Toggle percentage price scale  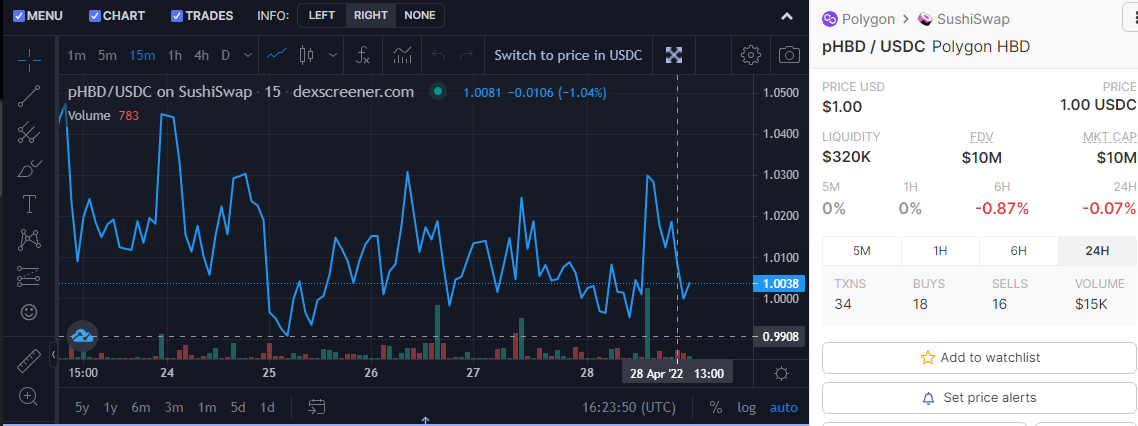(716, 407)
